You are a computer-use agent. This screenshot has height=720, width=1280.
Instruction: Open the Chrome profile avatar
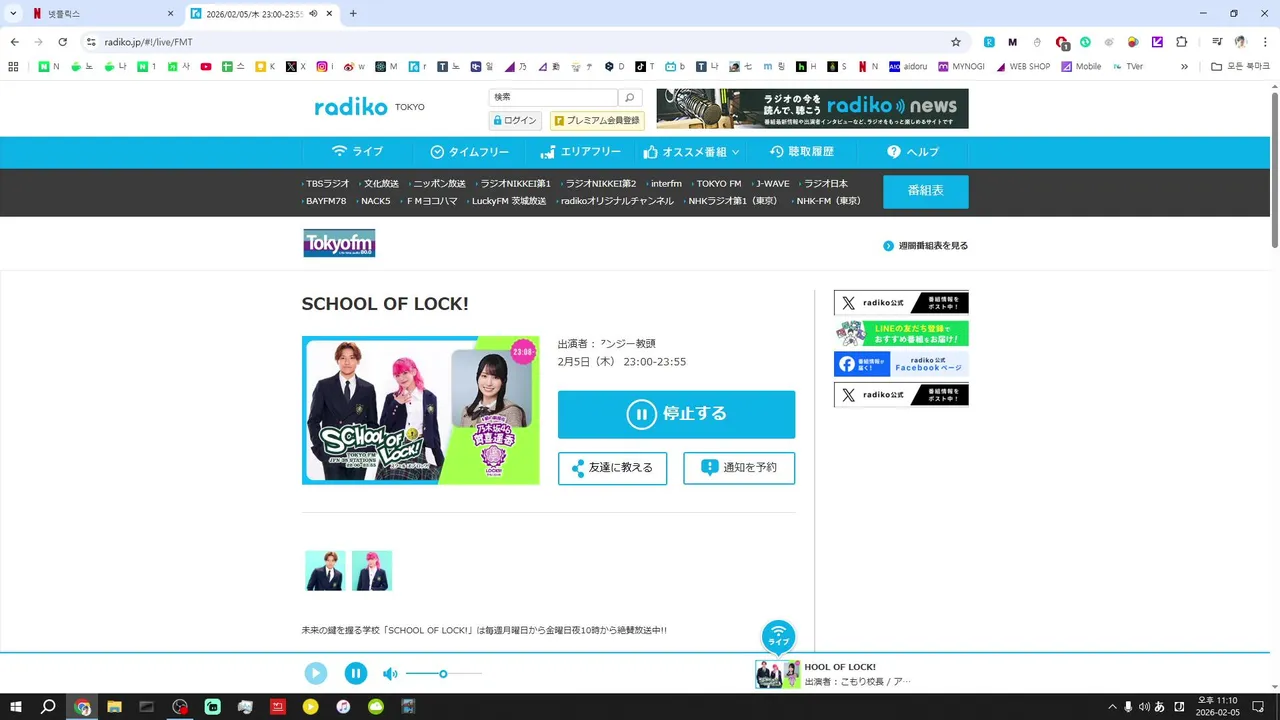pyautogui.click(x=1241, y=42)
